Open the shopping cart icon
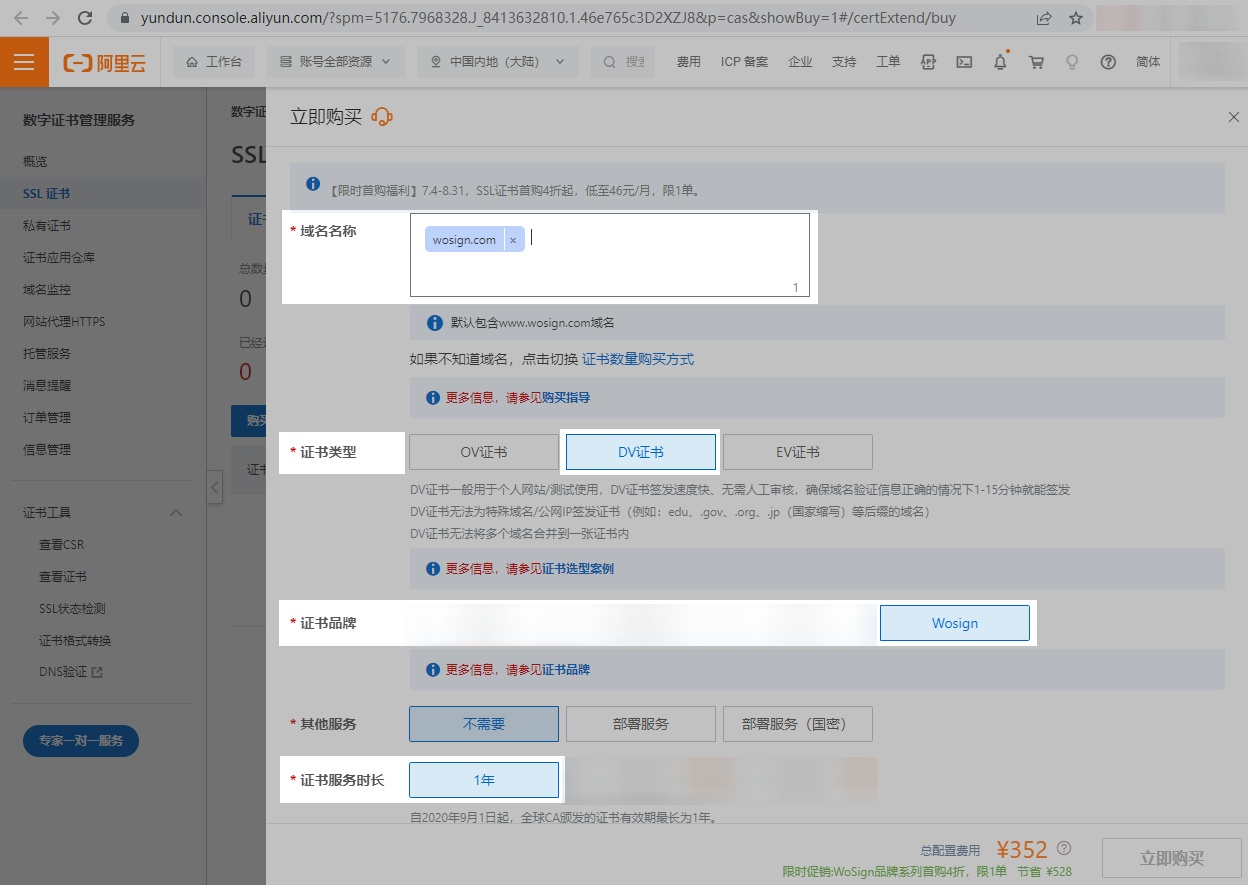Viewport: 1248px width, 885px height. tap(1036, 61)
